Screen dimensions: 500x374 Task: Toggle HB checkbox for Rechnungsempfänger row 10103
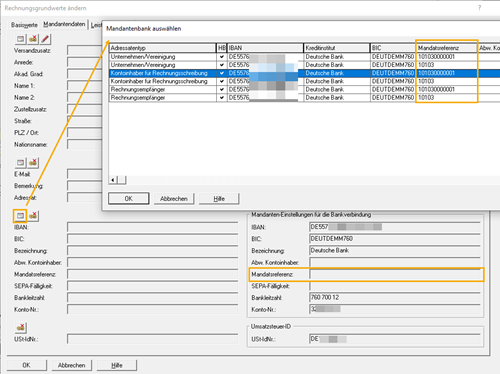(222, 97)
